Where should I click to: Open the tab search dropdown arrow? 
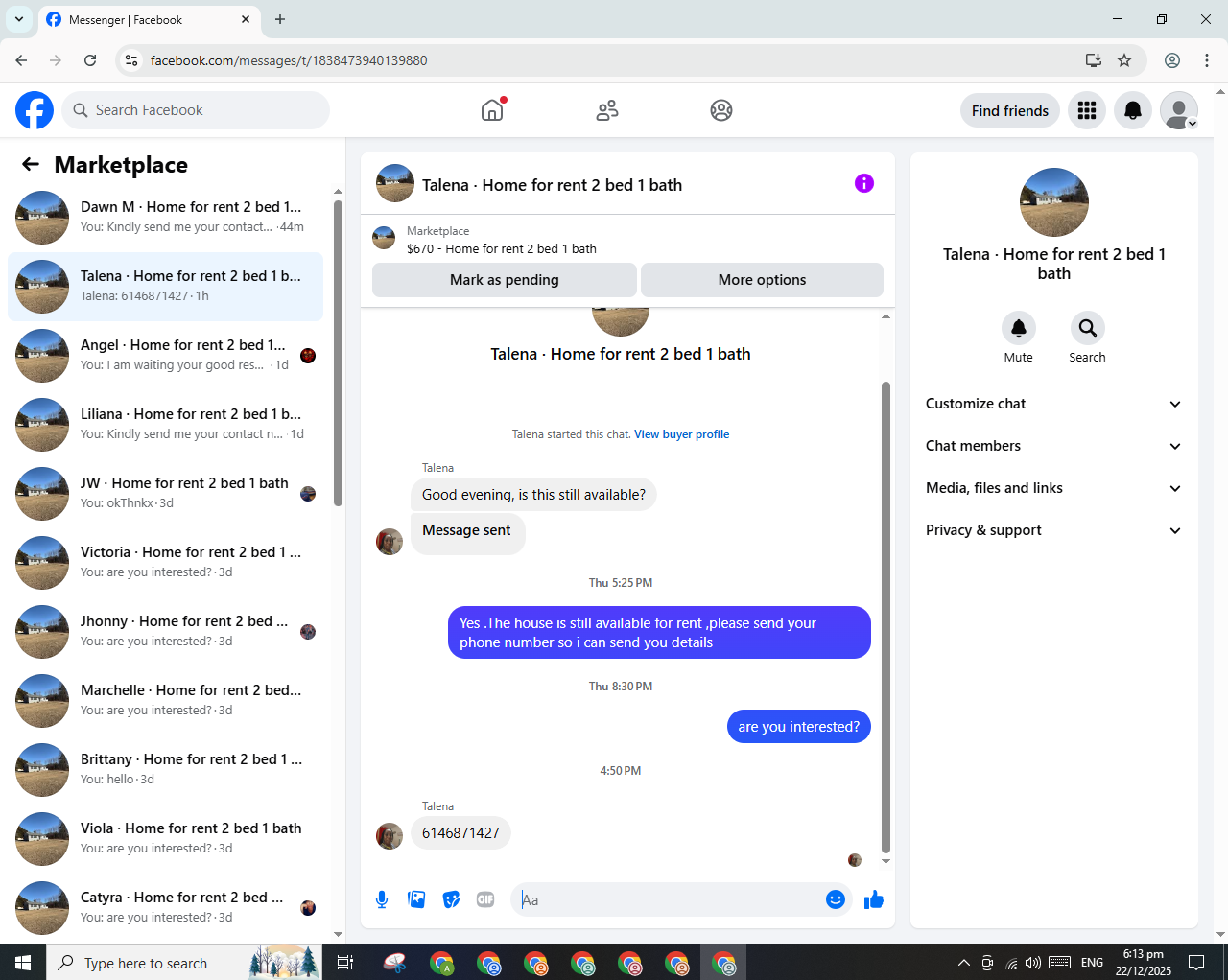click(18, 19)
